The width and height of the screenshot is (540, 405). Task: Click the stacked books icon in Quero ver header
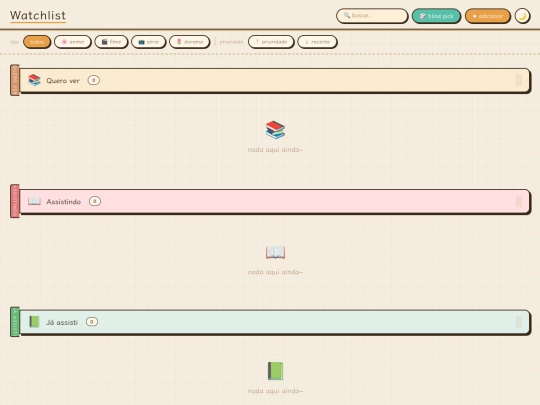point(34,80)
